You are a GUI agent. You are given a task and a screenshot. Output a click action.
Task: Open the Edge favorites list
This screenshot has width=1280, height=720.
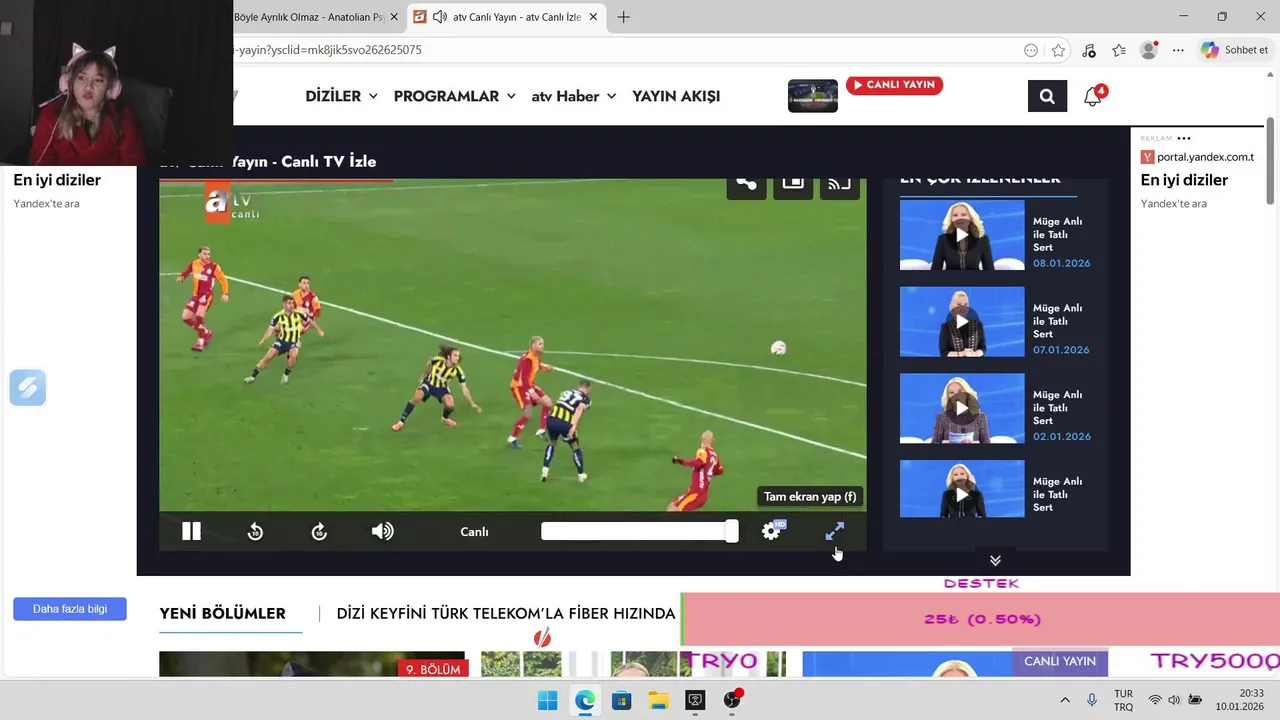tap(1119, 50)
